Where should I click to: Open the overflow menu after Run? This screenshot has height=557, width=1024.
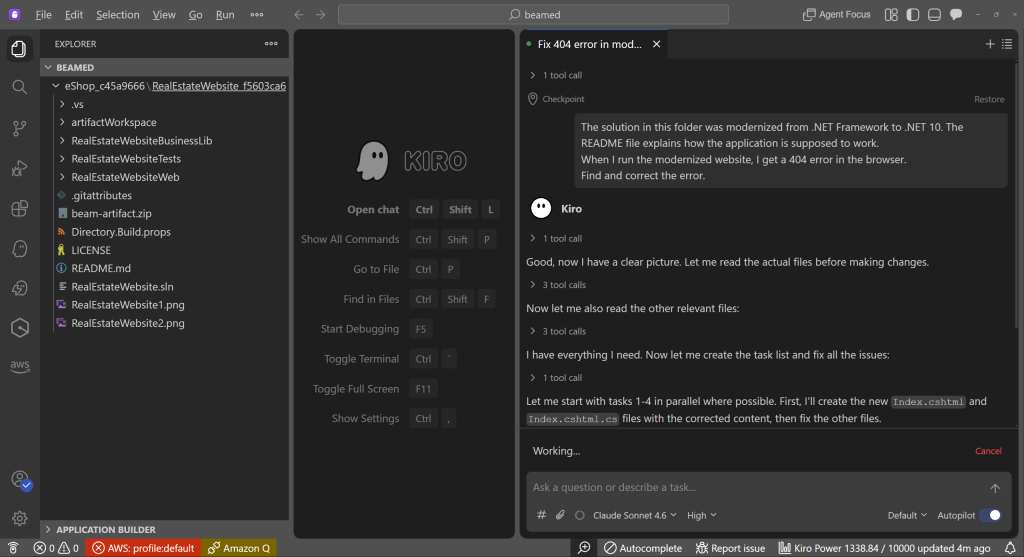tap(257, 14)
